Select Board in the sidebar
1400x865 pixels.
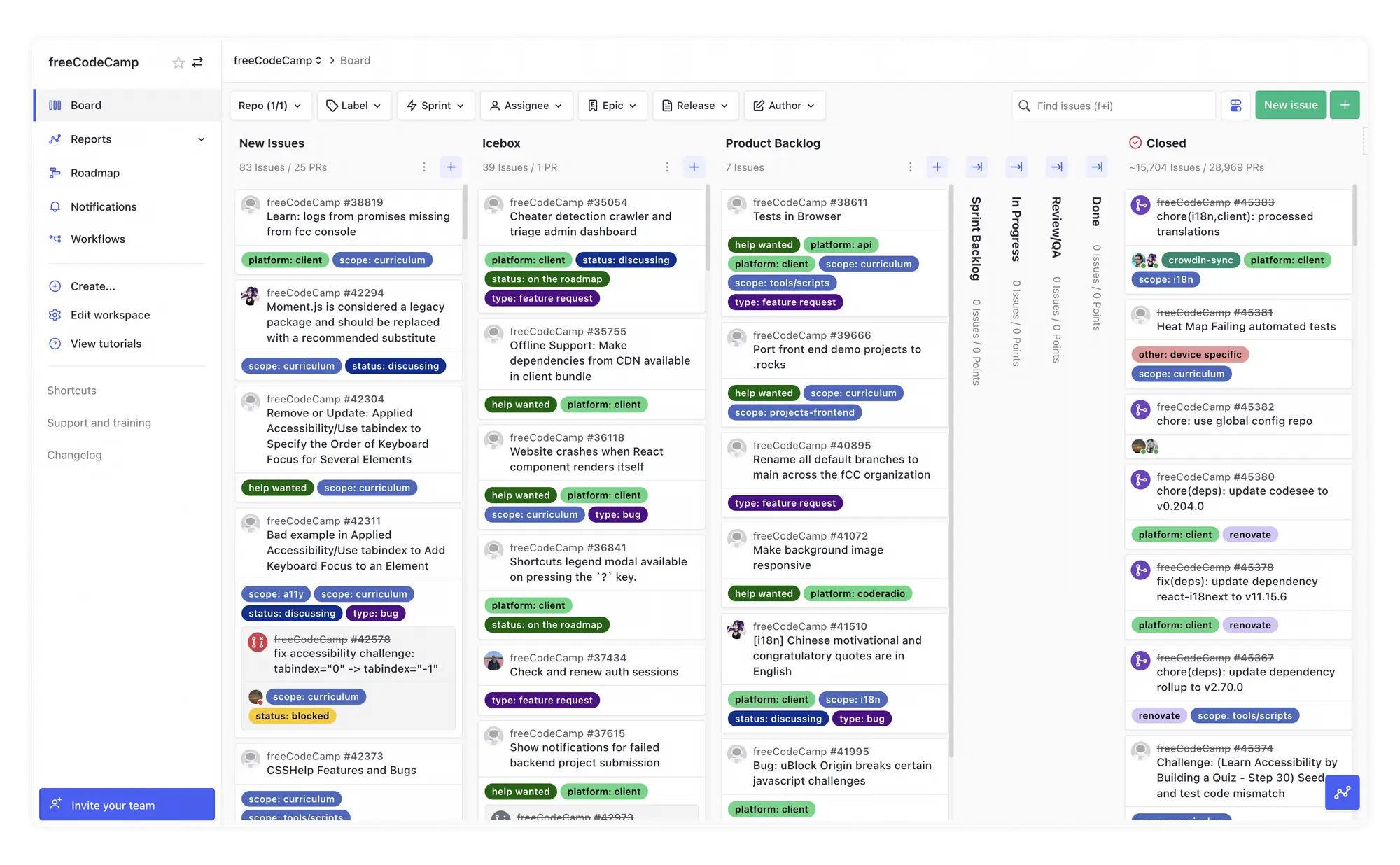pos(128,105)
